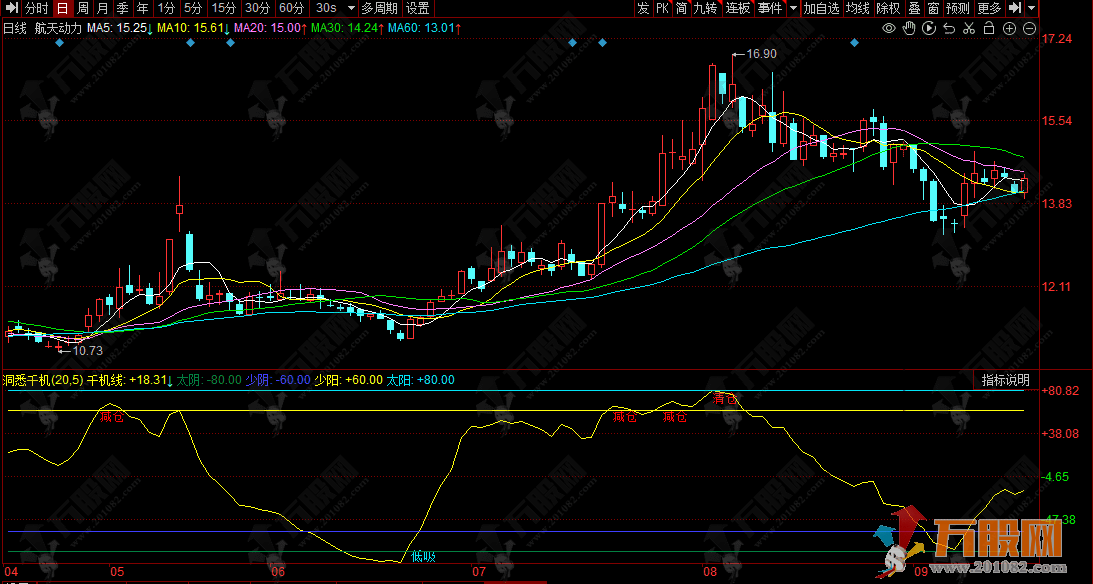1093x584 pixels.
Task: Select the hand pan tool
Action: (909, 28)
